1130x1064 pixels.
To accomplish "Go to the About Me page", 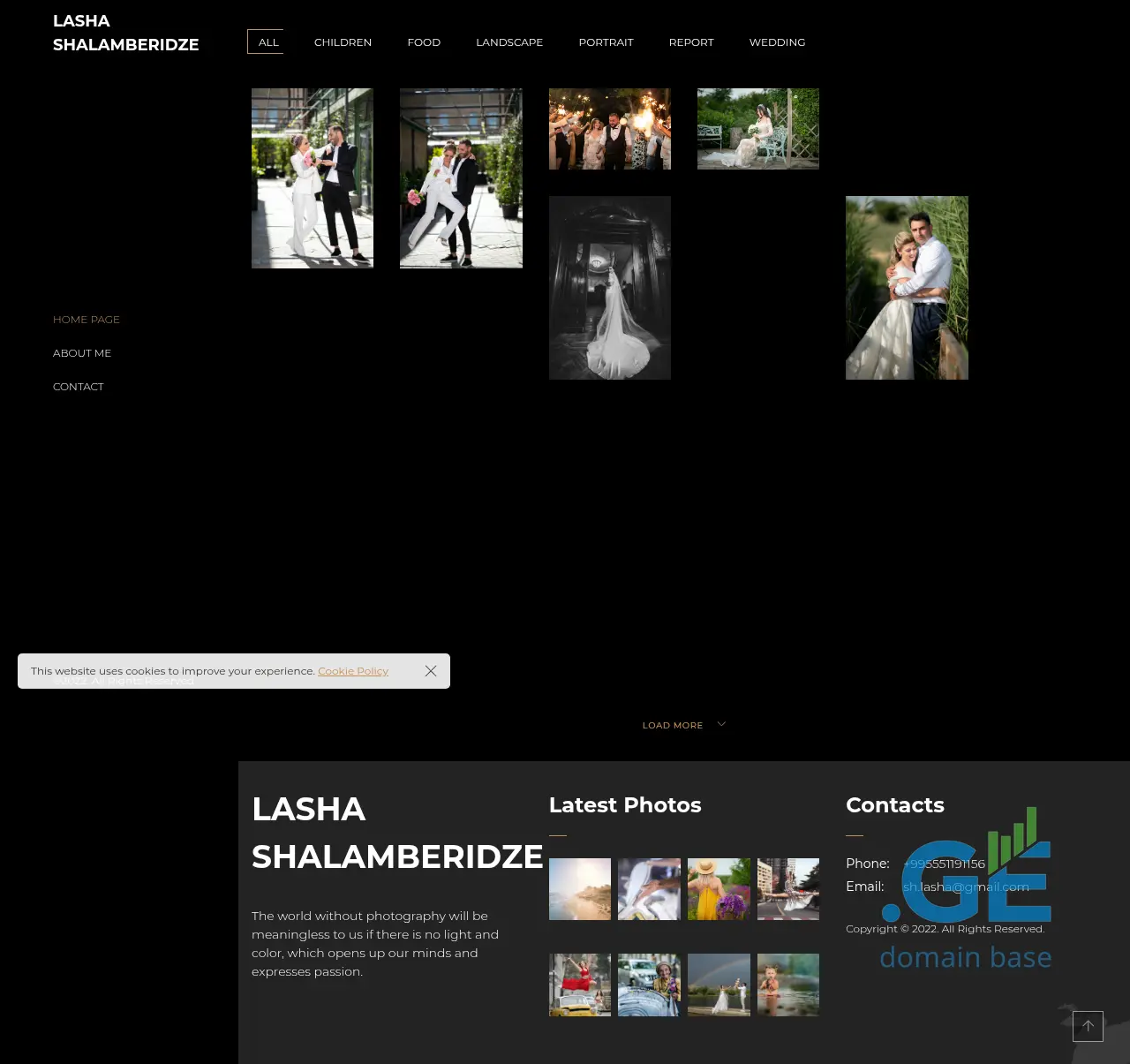I will (82, 353).
